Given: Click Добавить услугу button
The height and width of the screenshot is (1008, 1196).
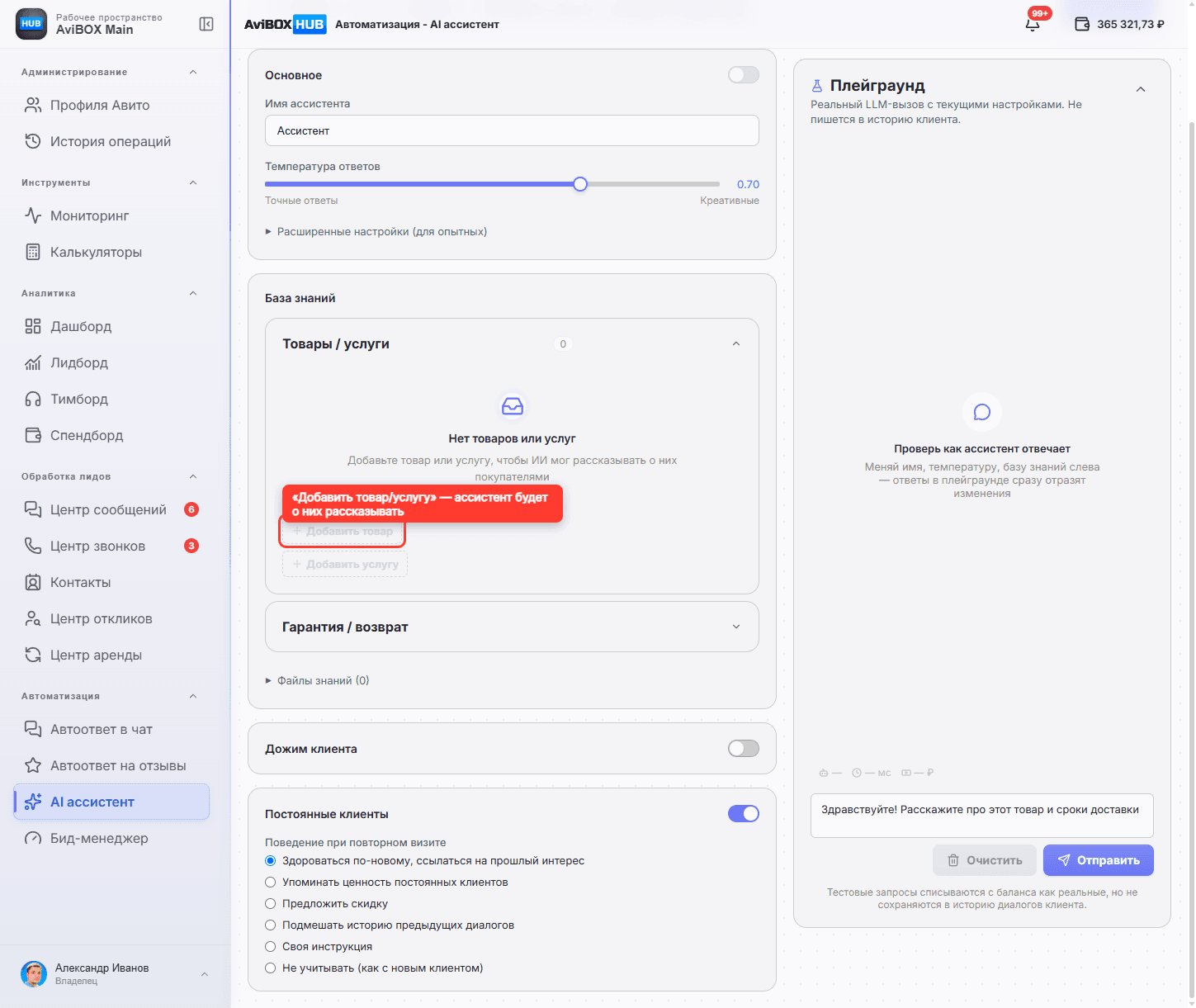Looking at the screenshot, I should point(345,565).
